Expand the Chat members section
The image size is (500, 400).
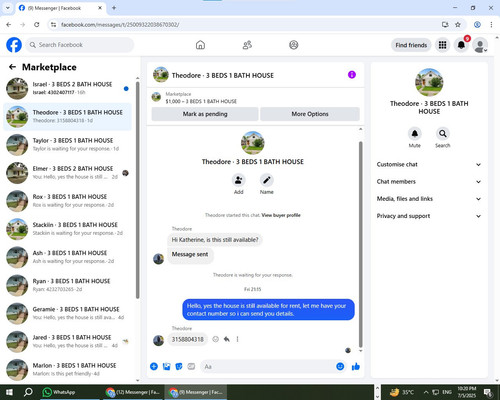(x=429, y=182)
